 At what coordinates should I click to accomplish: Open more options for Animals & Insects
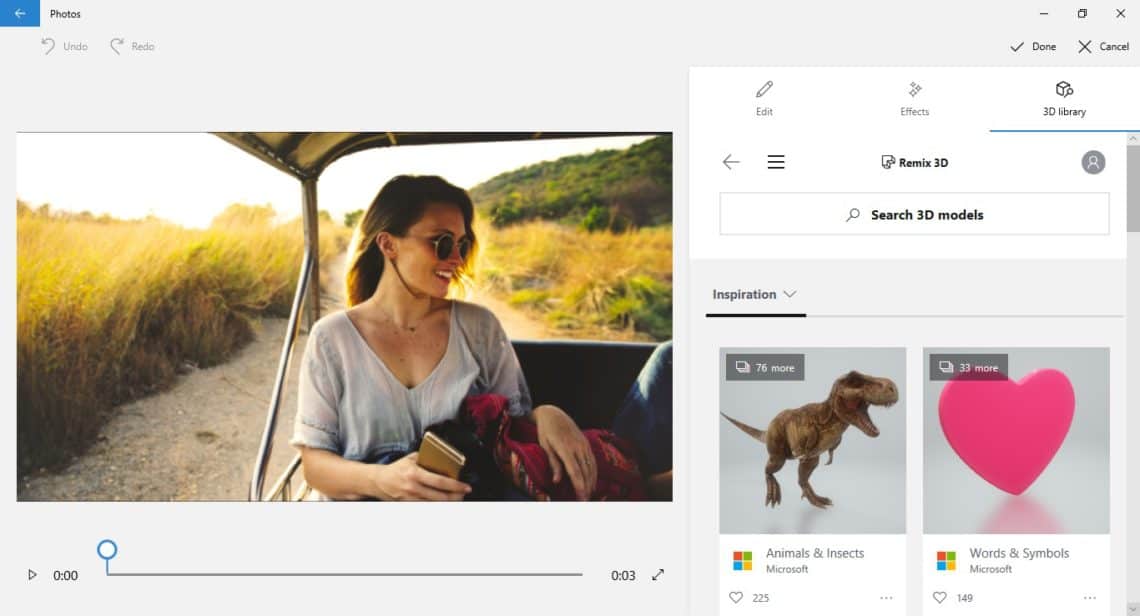click(886, 597)
